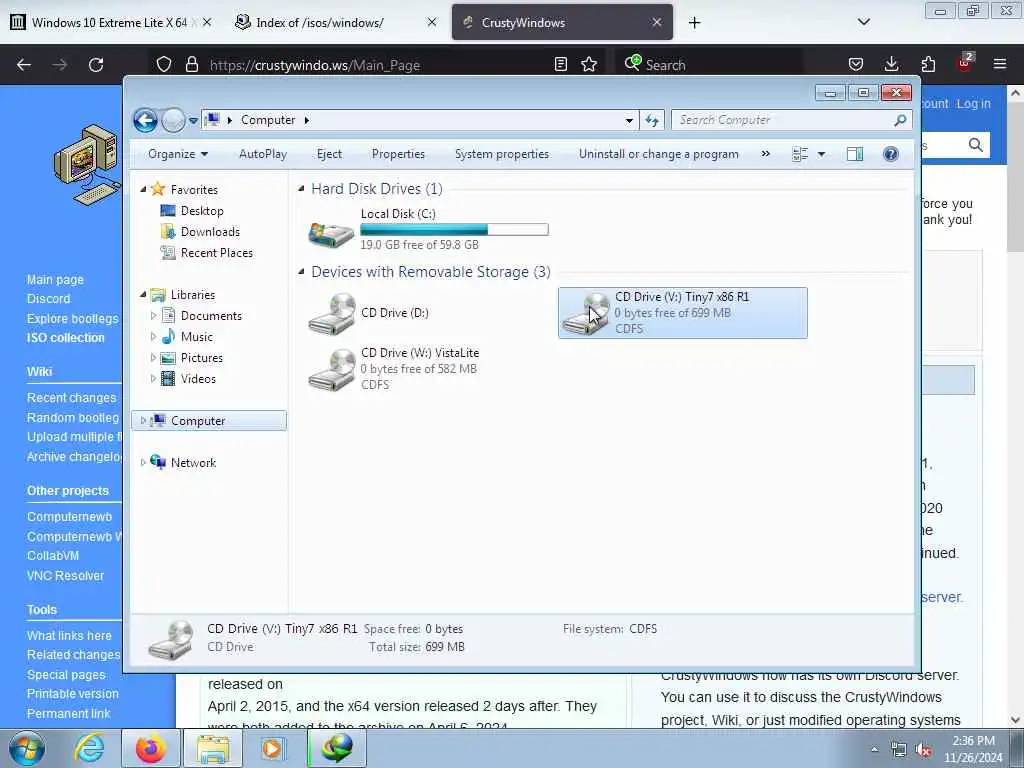This screenshot has height=768, width=1024.
Task: Show more toolbar commands via the double chevron
Action: click(765, 154)
